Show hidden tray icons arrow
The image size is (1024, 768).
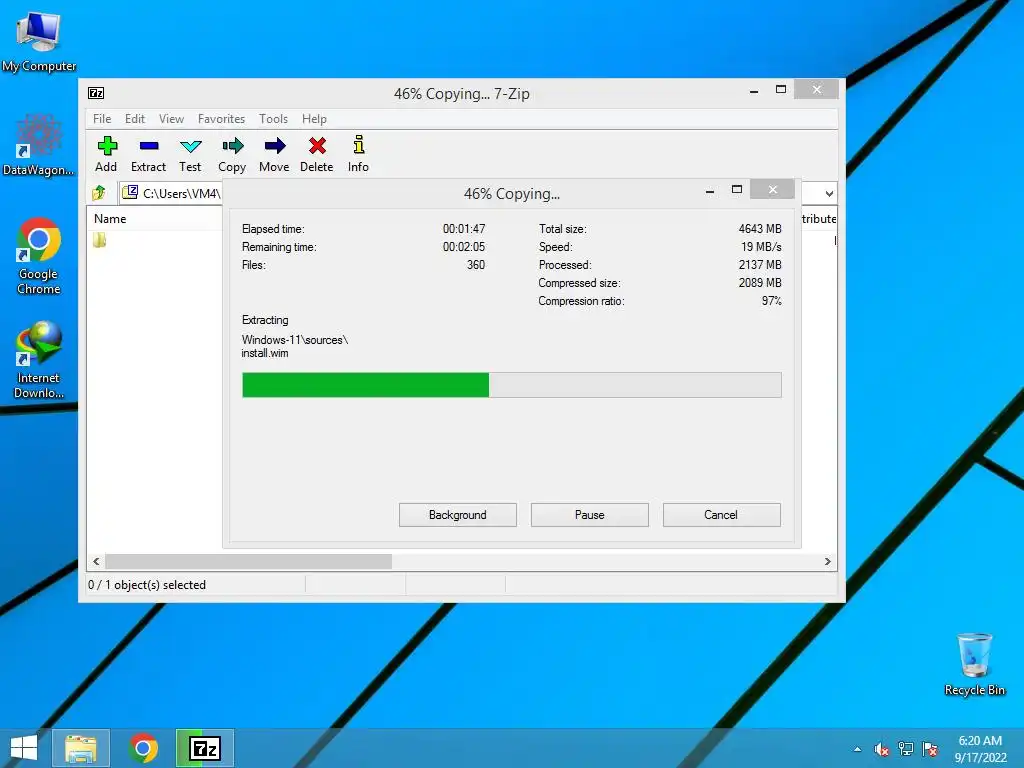point(857,749)
